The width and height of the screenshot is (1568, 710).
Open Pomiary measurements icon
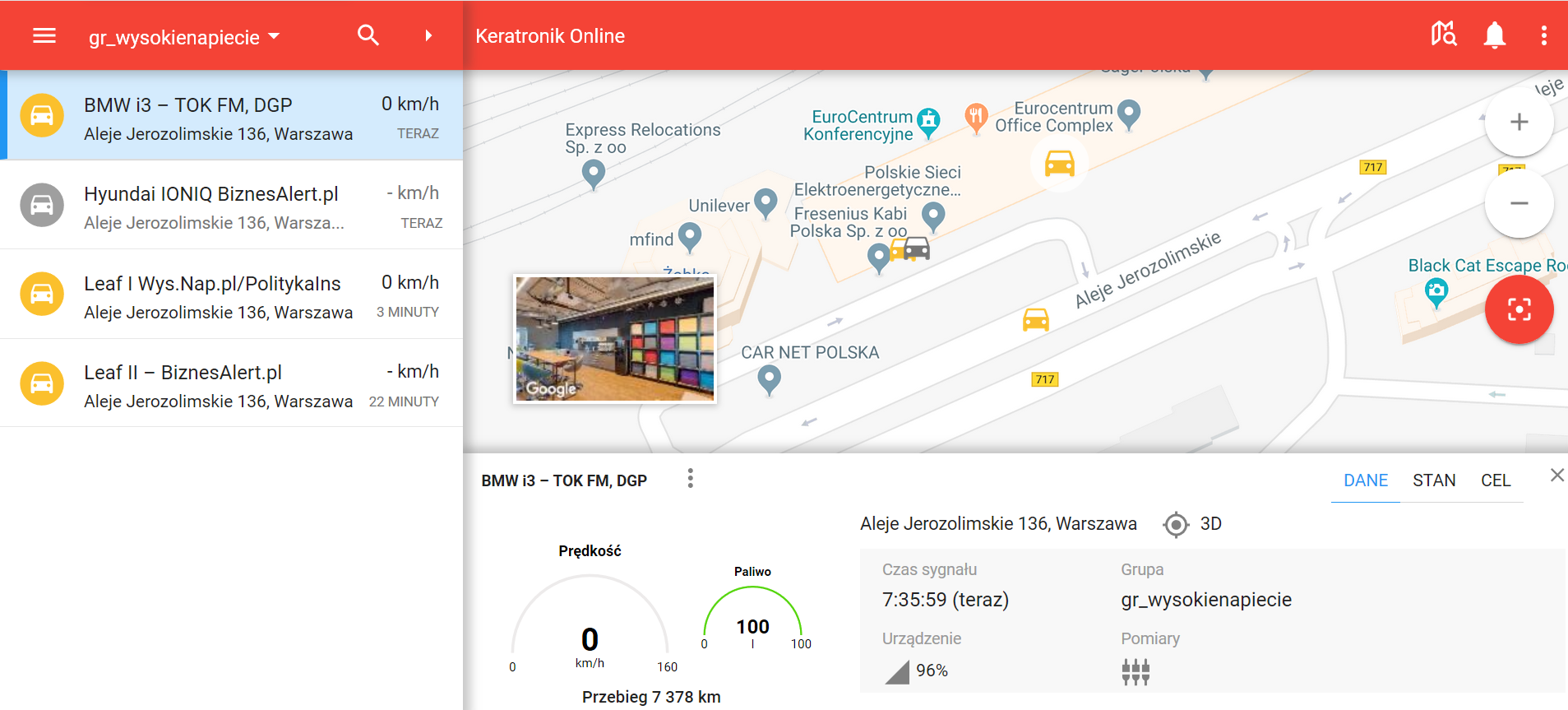pyautogui.click(x=1136, y=672)
